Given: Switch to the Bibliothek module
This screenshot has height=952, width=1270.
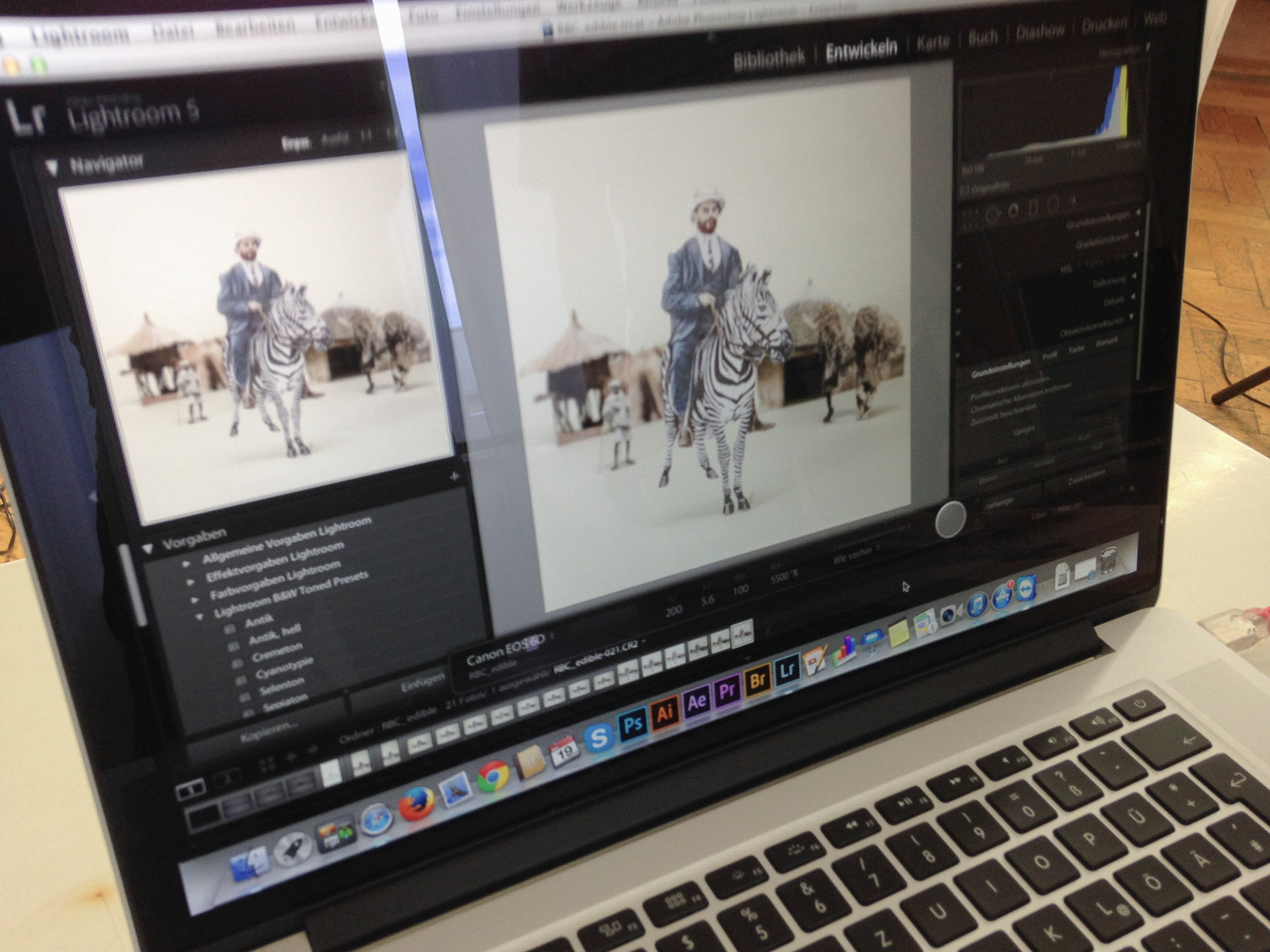Looking at the screenshot, I should 769,60.
